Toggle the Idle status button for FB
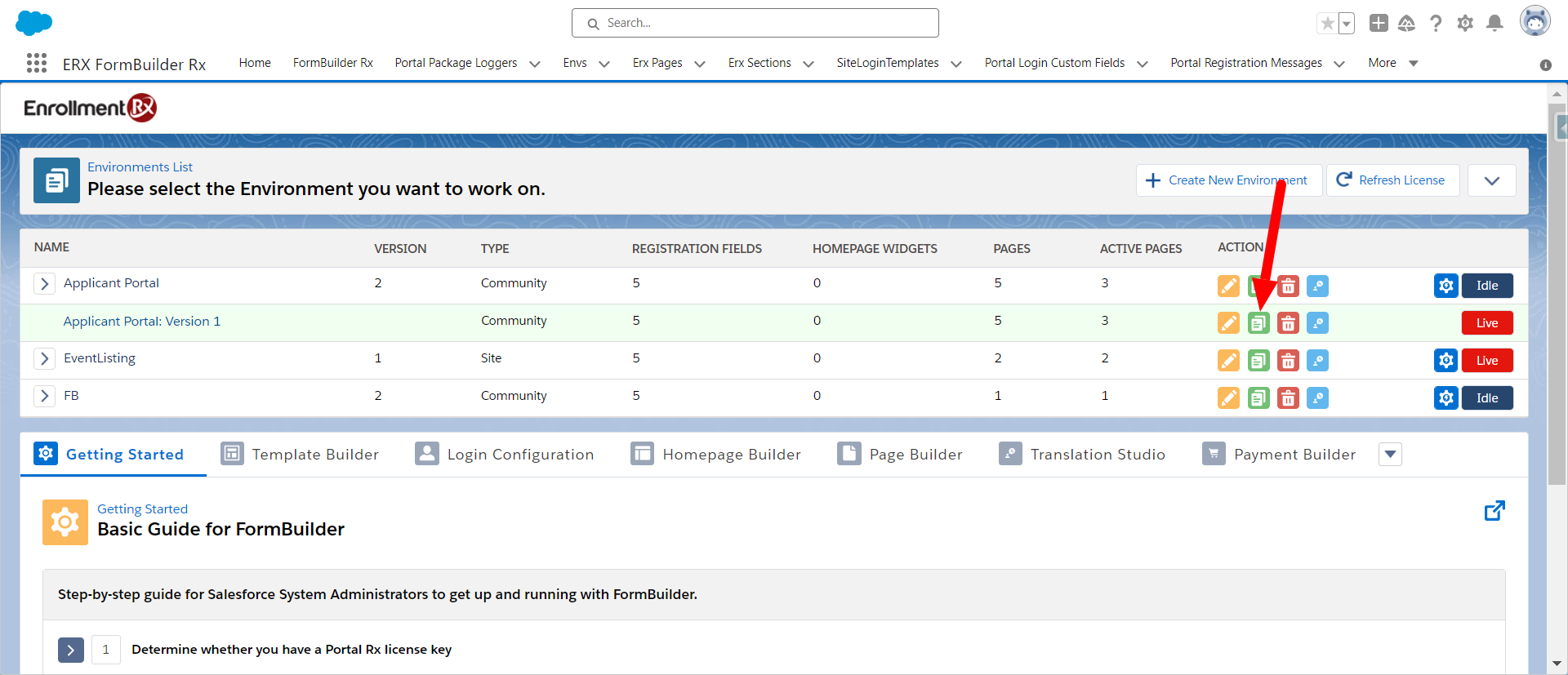Screen dimensions: 1568x675 [x=1487, y=398]
